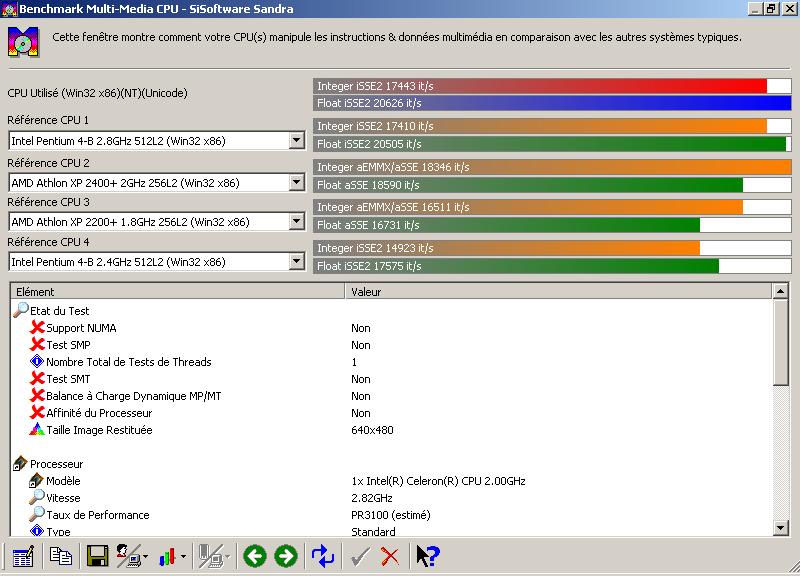800x576 pixels.
Task: Click the multimedia CD benchmark icon
Action: [x=23, y=42]
